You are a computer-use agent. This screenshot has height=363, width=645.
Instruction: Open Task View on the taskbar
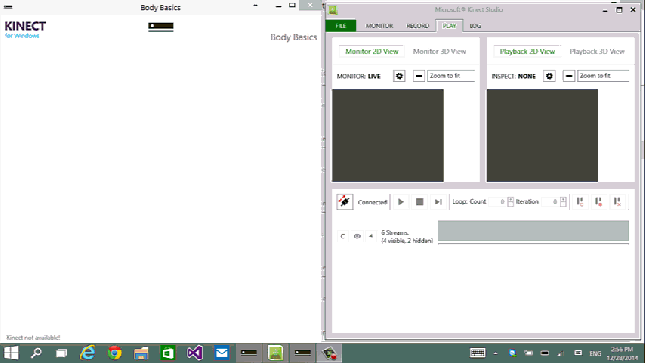(62, 353)
